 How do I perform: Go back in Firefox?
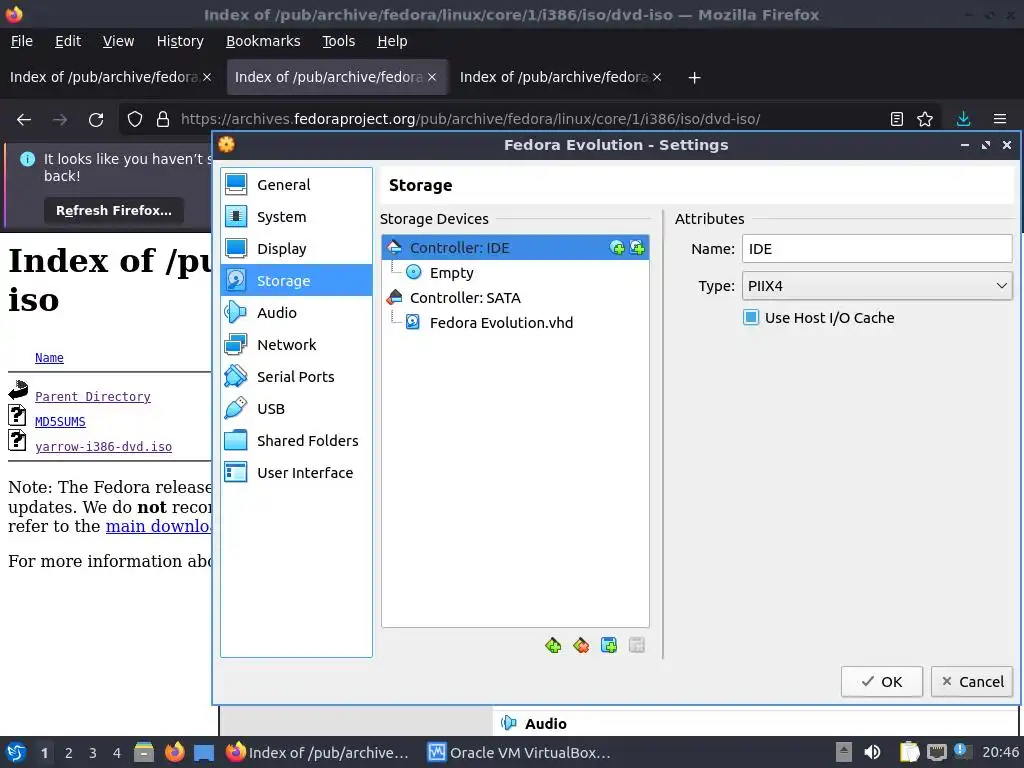point(24,120)
